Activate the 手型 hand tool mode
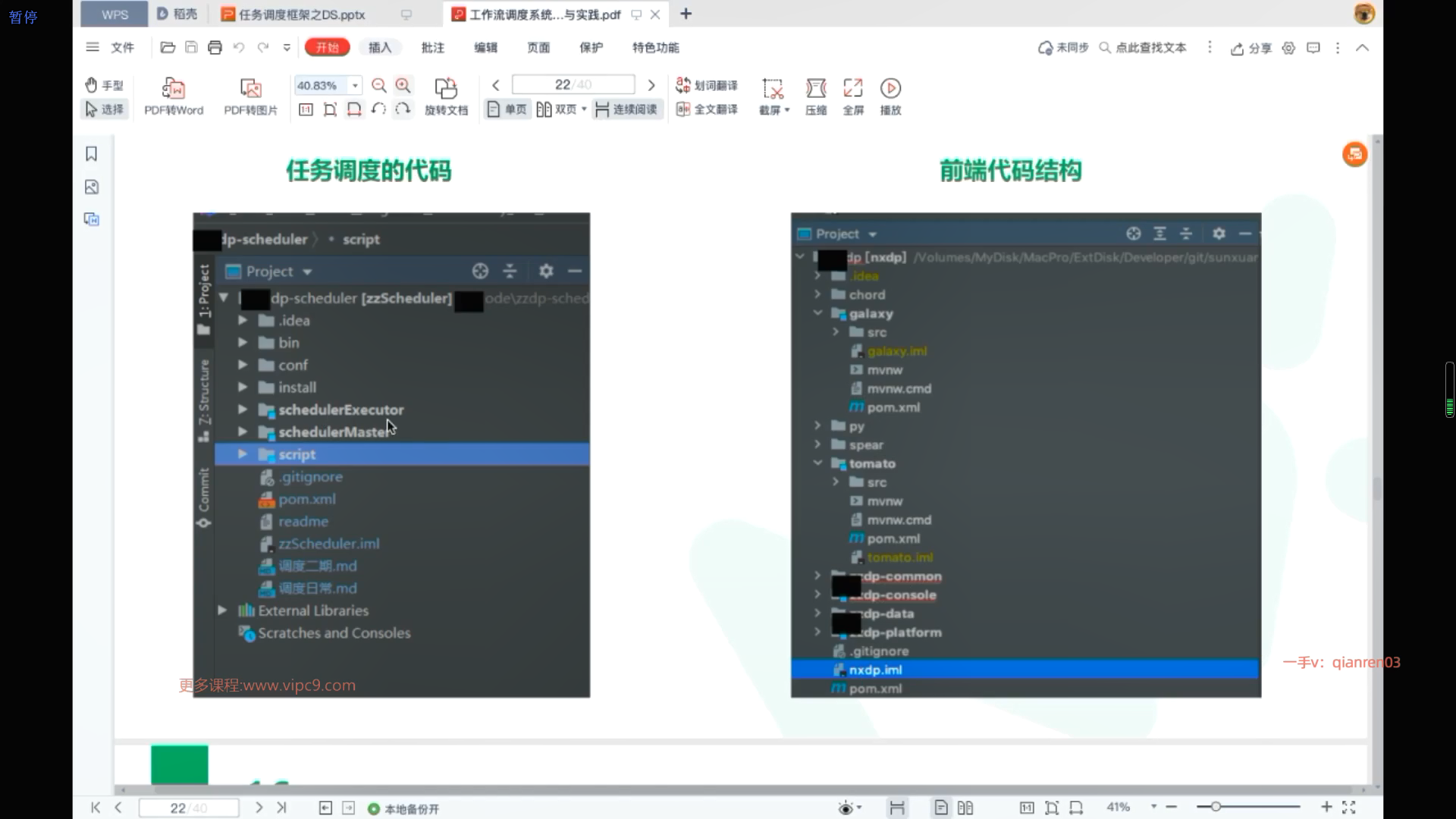Viewport: 1456px width, 819px height. [104, 85]
